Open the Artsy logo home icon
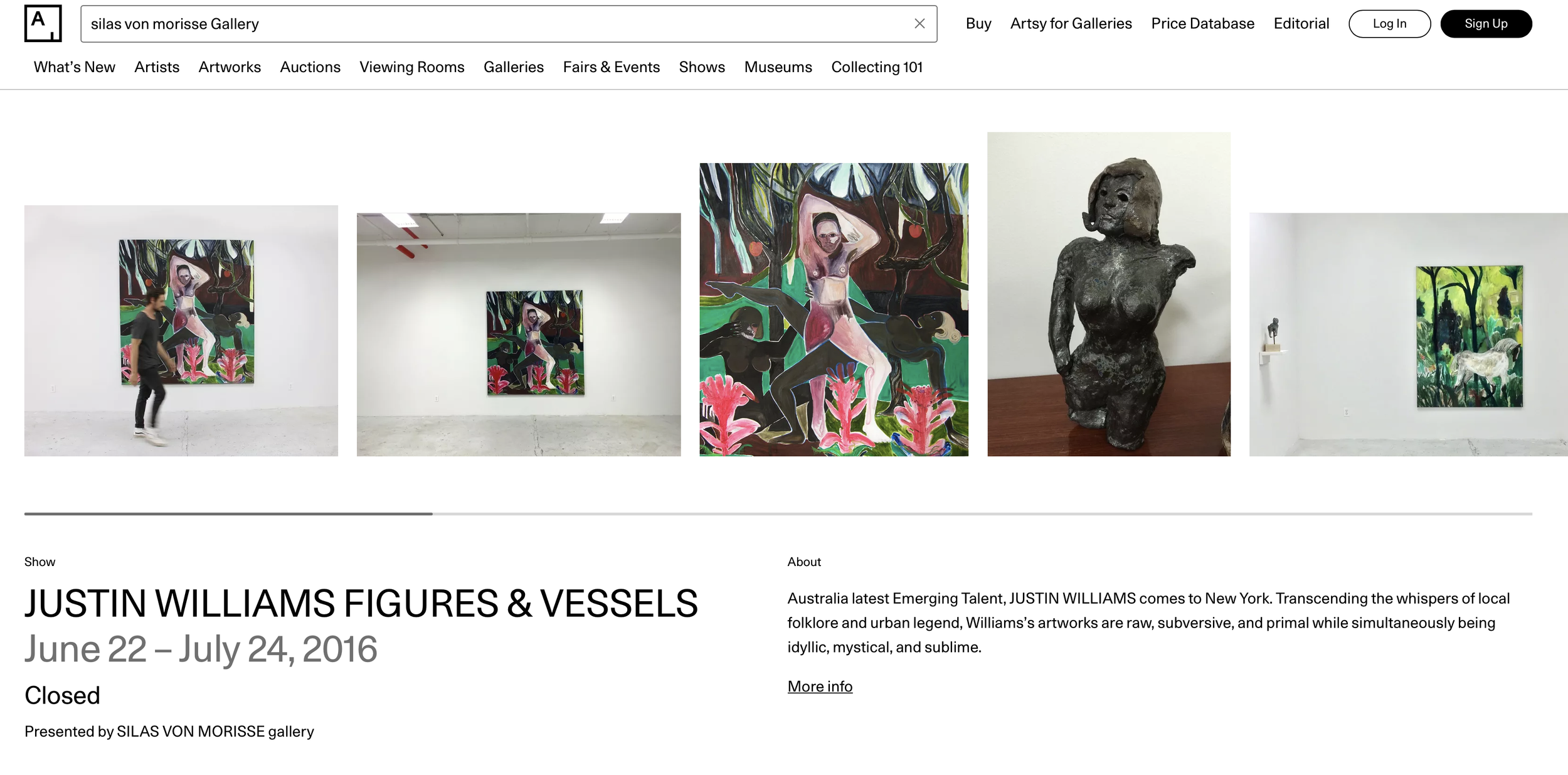 click(43, 23)
